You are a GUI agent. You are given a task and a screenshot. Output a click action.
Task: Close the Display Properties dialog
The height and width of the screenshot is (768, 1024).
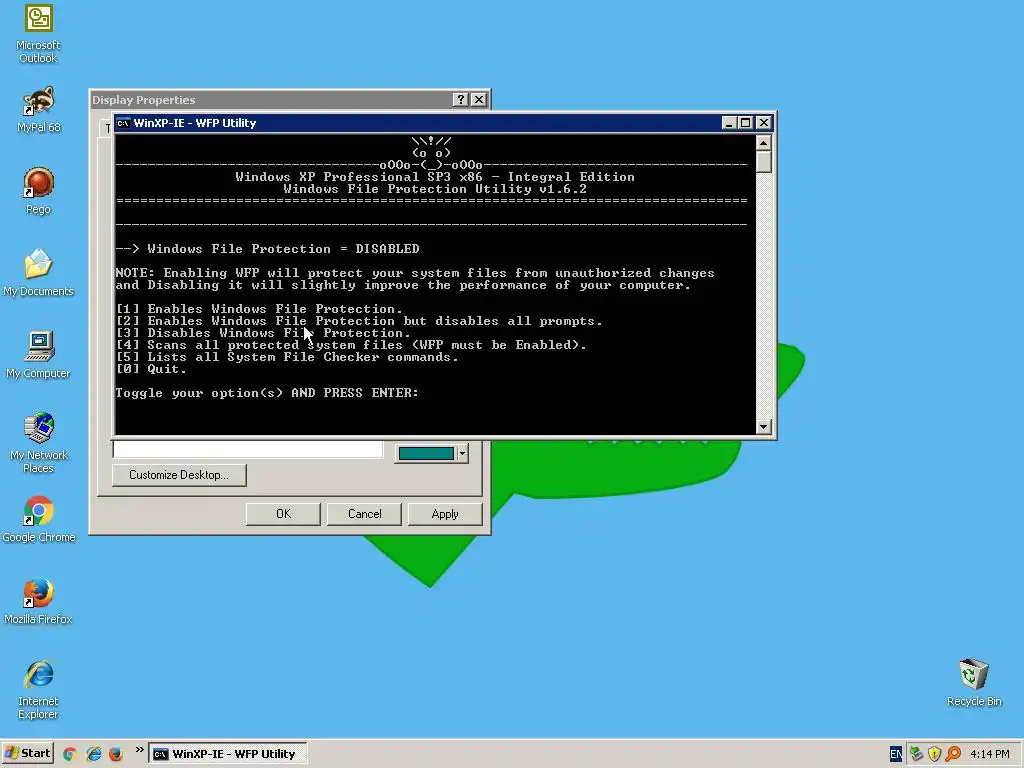(x=479, y=99)
